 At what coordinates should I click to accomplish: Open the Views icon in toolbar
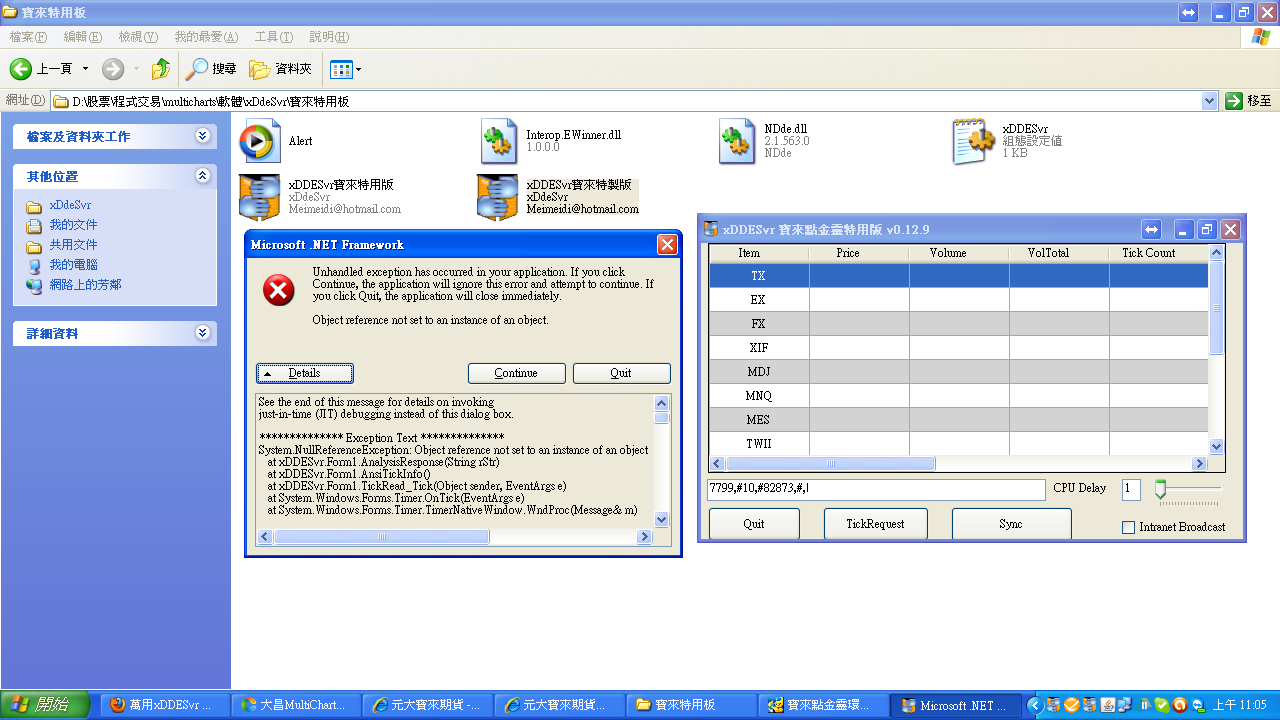click(x=341, y=69)
